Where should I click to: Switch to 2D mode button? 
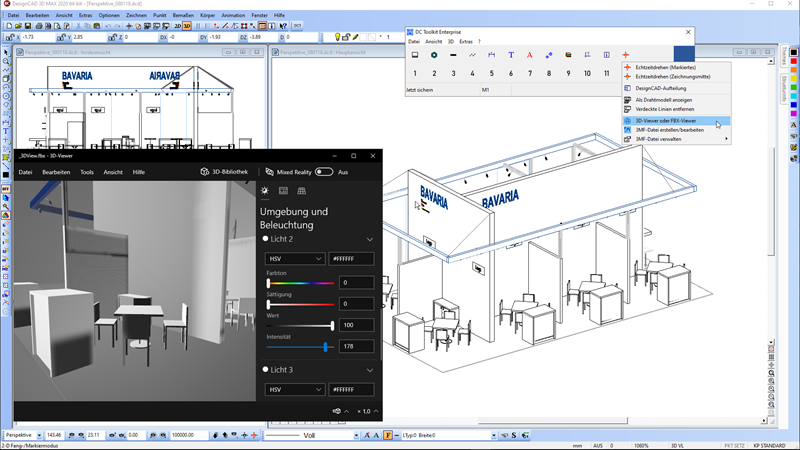[x=178, y=26]
